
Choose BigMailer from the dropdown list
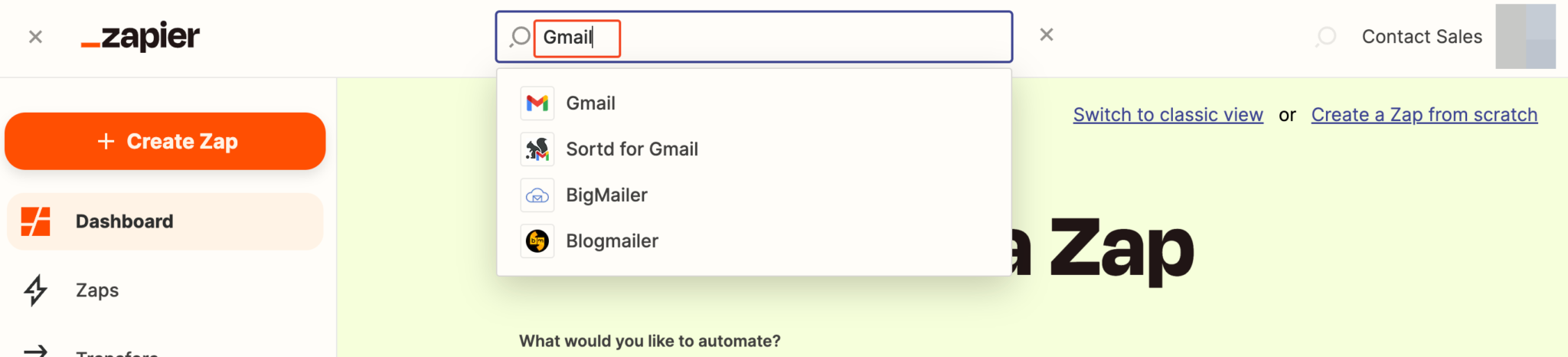pyautogui.click(x=606, y=195)
